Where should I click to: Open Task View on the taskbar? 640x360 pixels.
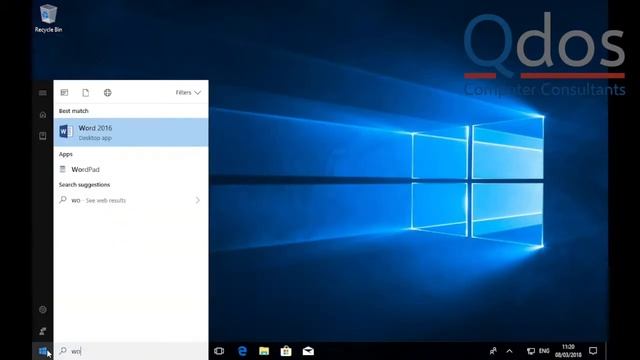[x=219, y=351]
